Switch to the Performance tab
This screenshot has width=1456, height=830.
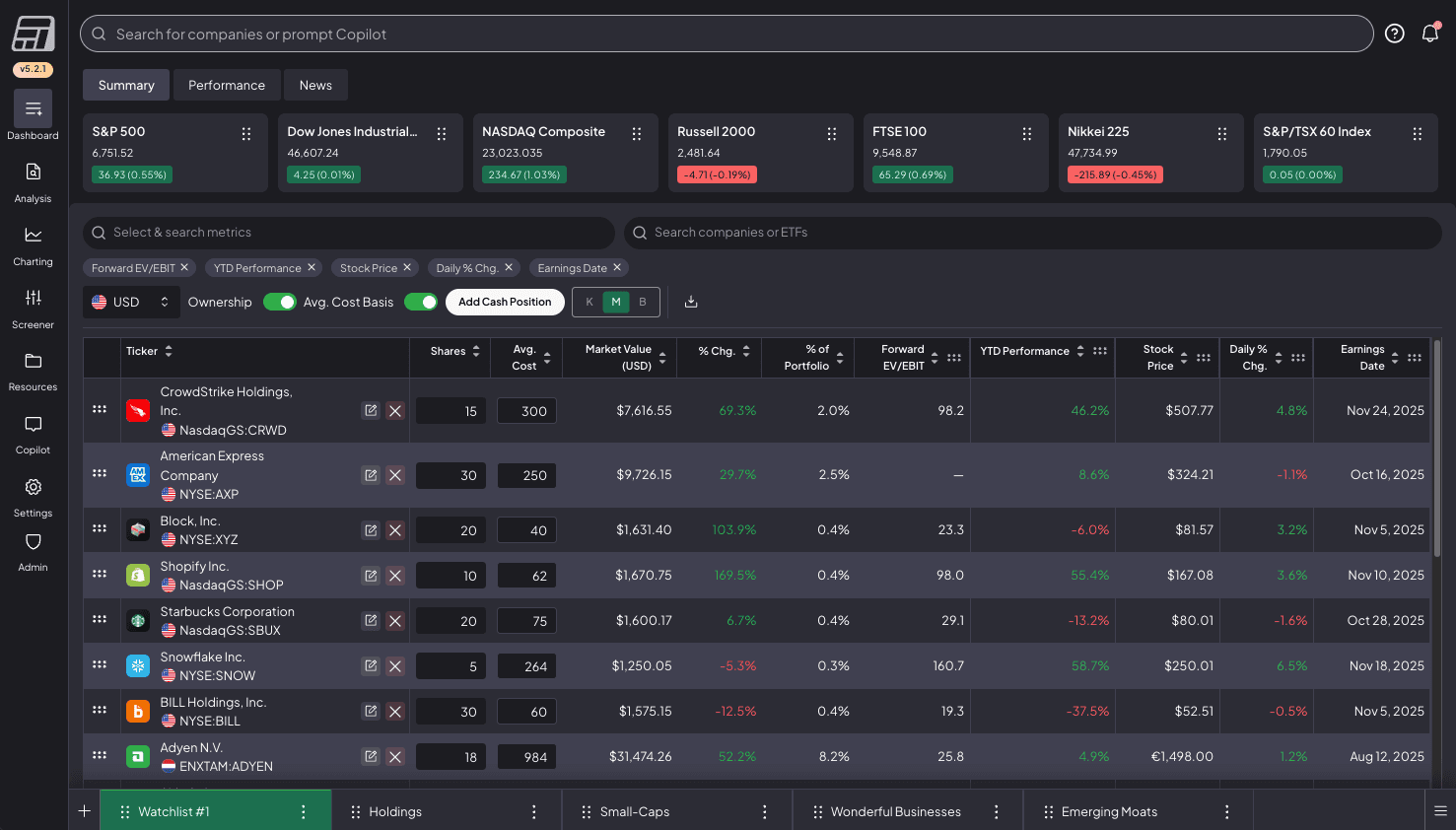point(227,85)
